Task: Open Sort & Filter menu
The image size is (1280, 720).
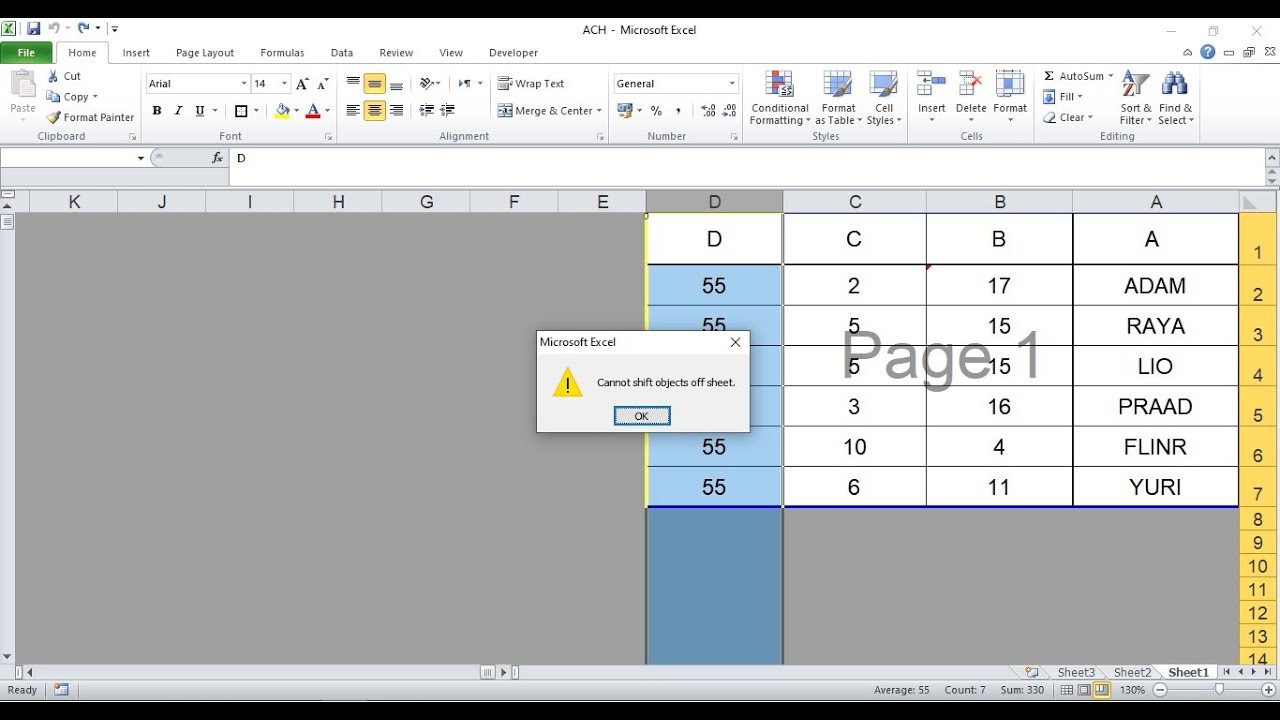Action: 1136,98
